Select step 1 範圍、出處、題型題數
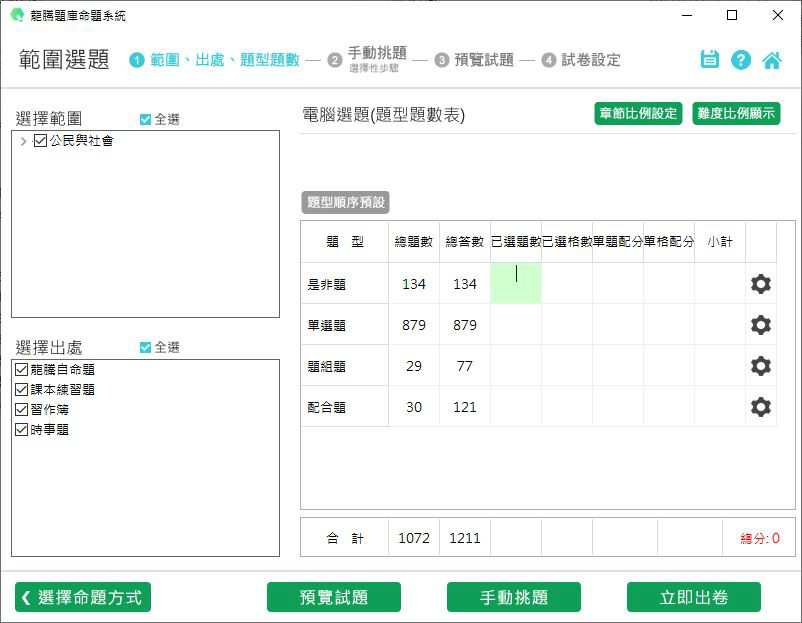 pyautogui.click(x=215, y=60)
